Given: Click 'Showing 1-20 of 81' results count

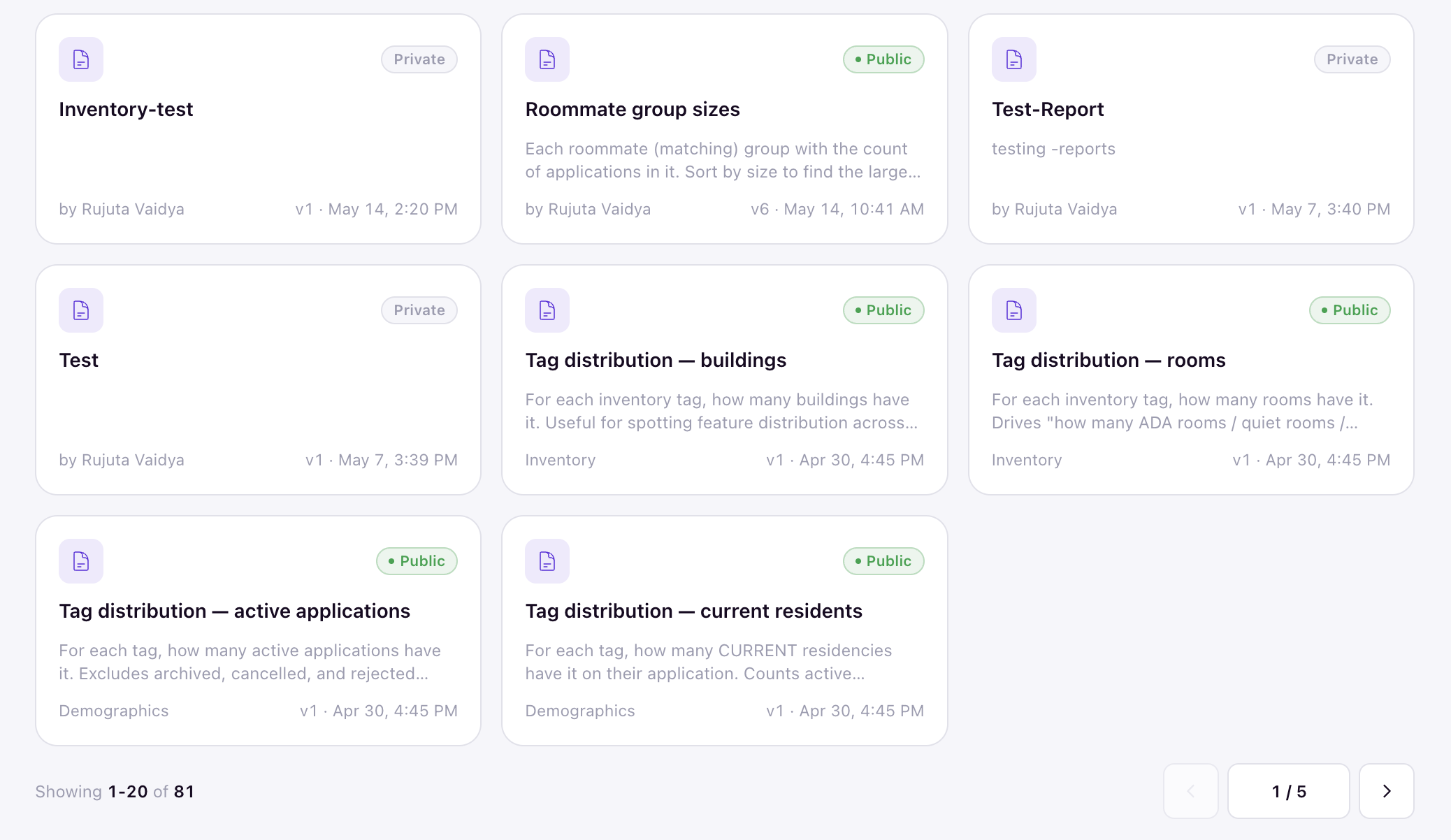Looking at the screenshot, I should (x=115, y=792).
